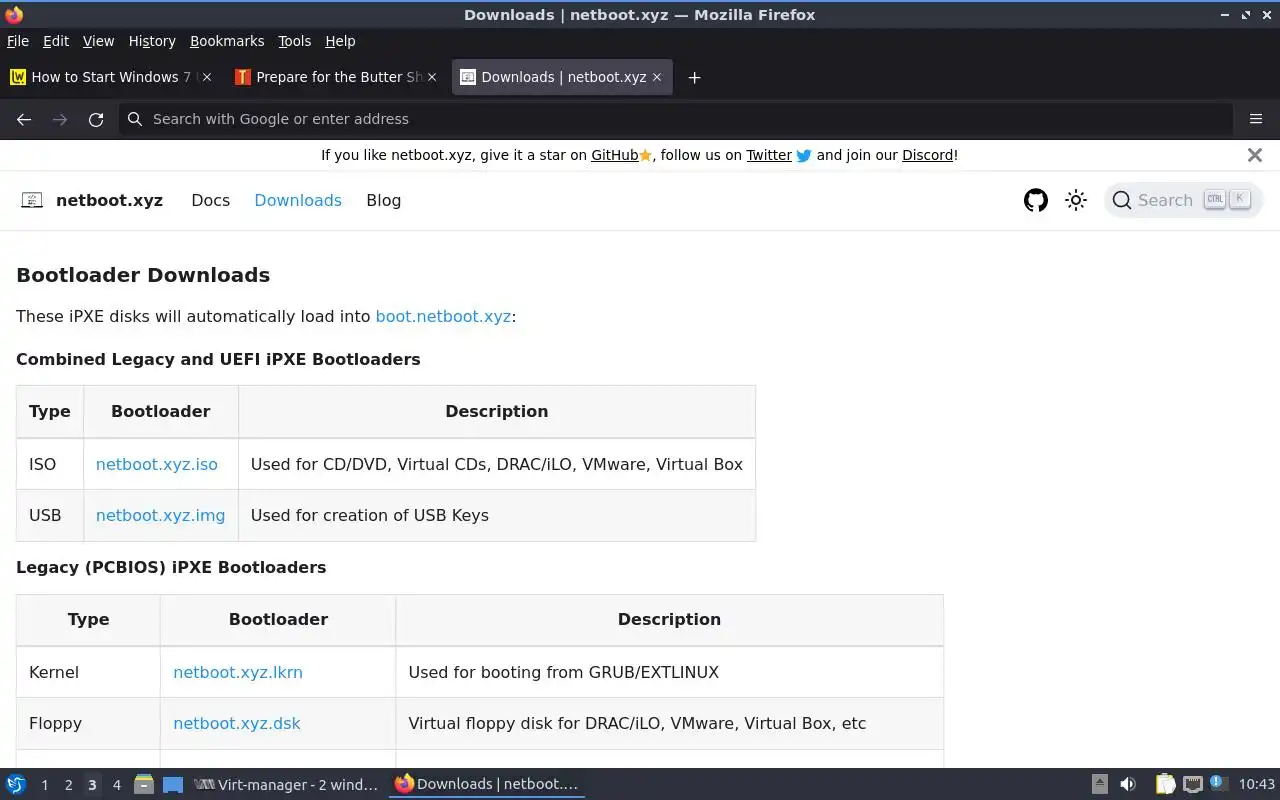Open the system application launcher icon

[x=16, y=784]
